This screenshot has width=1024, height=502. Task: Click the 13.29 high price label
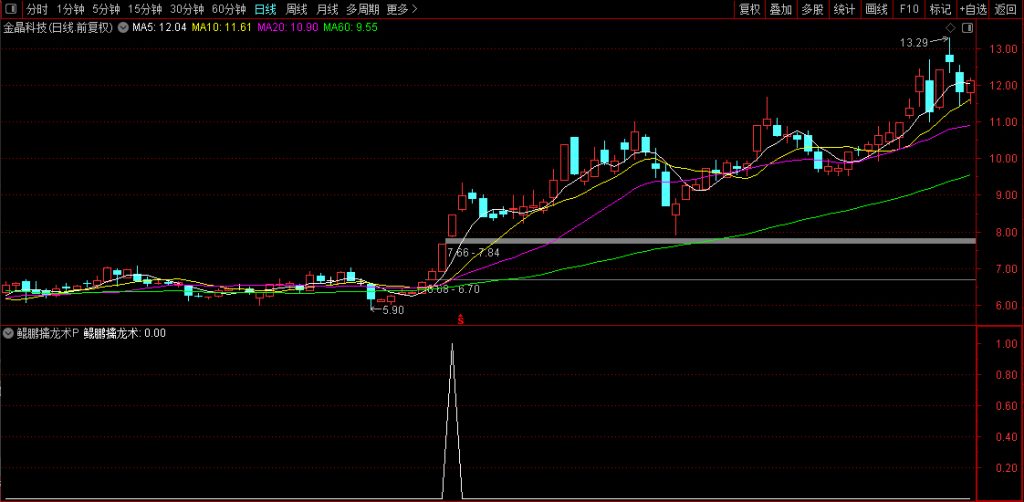(x=913, y=43)
